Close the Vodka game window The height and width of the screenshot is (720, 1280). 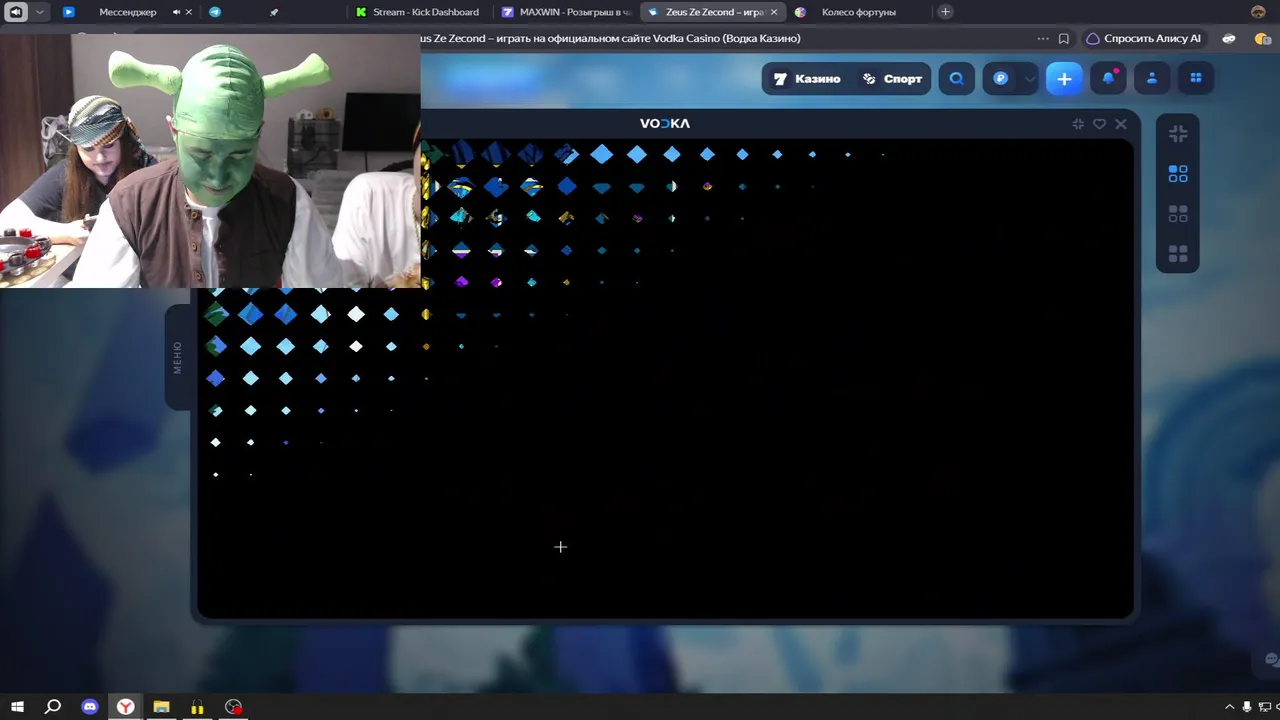point(1121,124)
